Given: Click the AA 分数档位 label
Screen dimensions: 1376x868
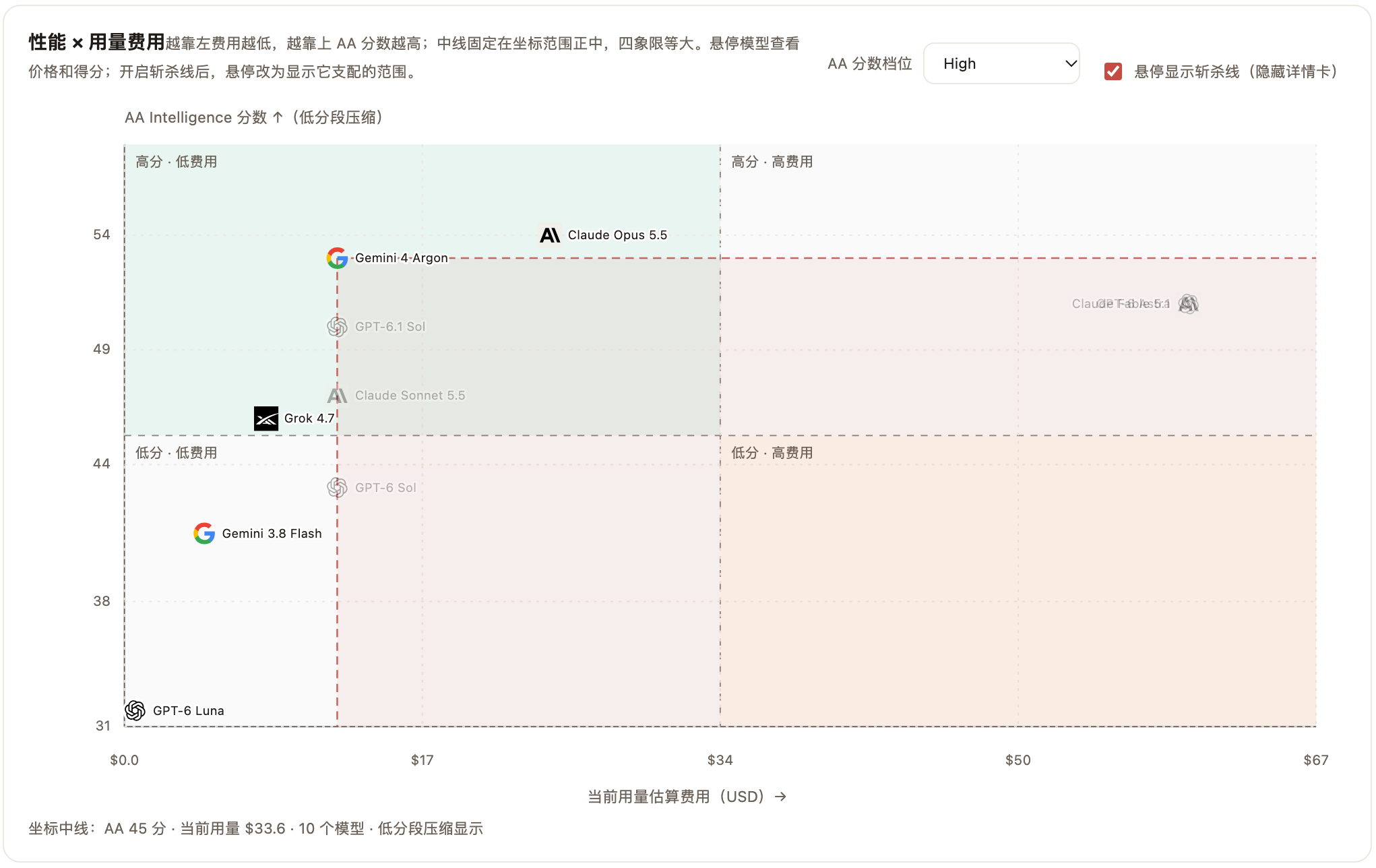Looking at the screenshot, I should [x=869, y=63].
